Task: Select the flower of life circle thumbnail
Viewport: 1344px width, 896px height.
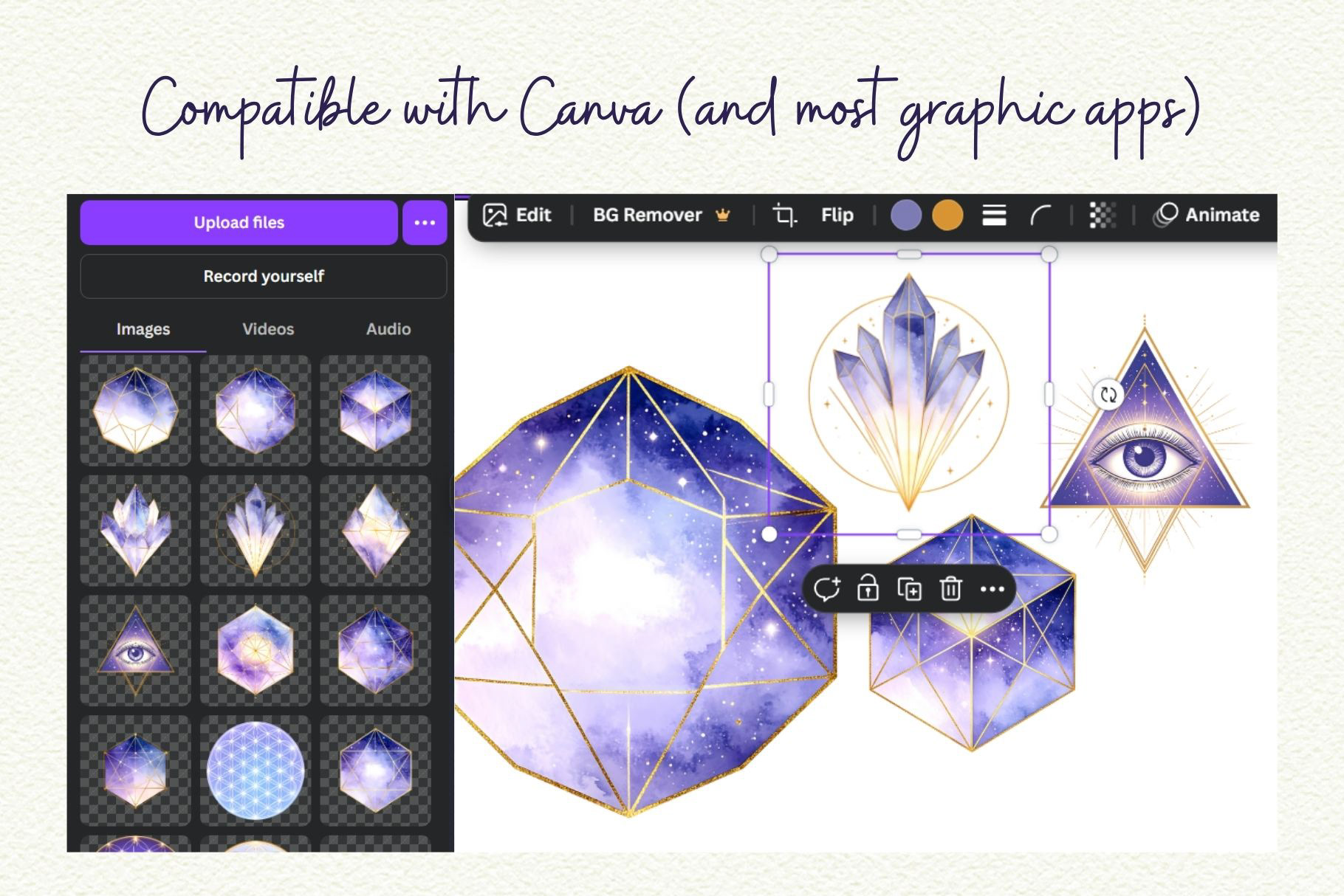Action: pos(256,771)
